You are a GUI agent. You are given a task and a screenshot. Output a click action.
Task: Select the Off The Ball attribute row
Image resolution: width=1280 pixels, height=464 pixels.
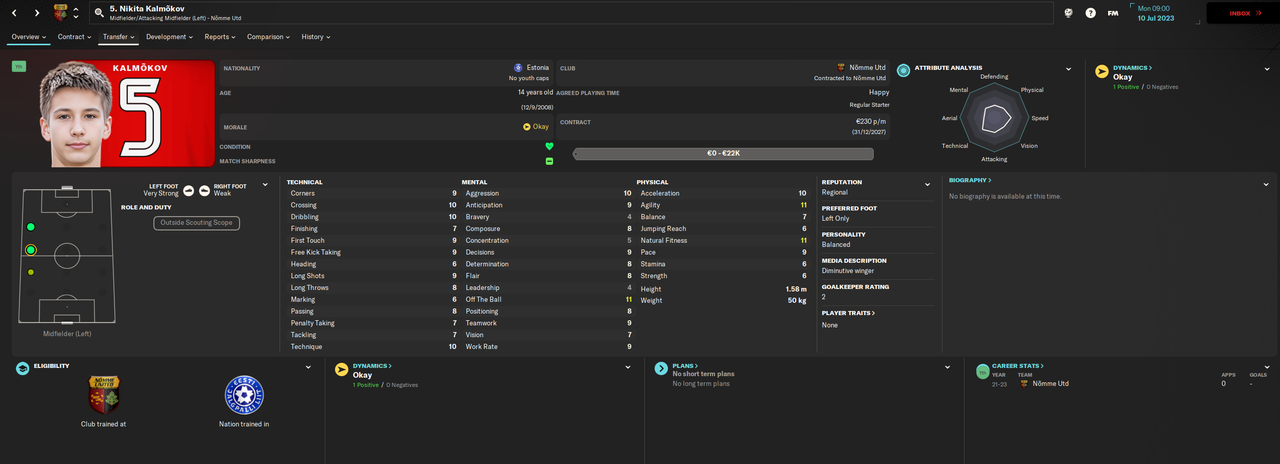coord(548,299)
